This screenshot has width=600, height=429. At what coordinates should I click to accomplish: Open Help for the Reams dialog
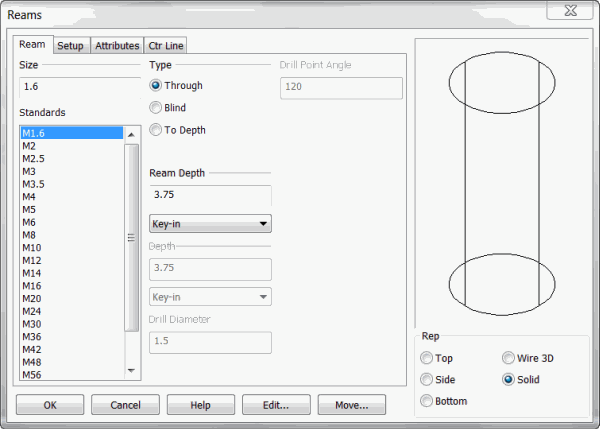click(201, 405)
